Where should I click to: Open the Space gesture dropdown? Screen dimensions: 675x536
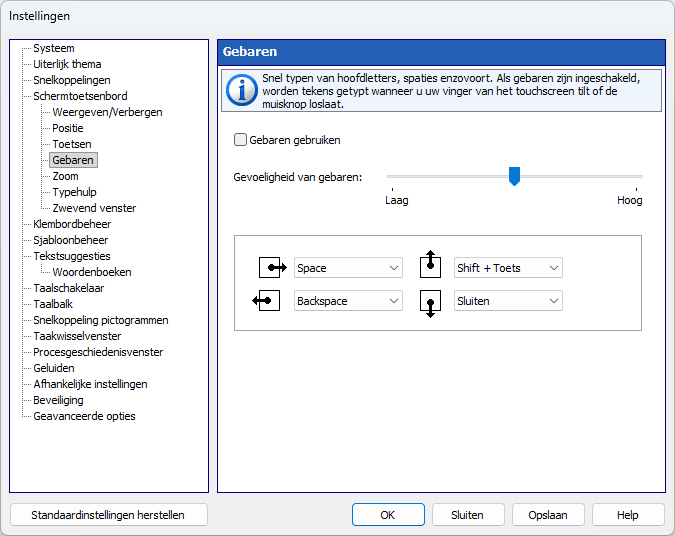pos(348,268)
